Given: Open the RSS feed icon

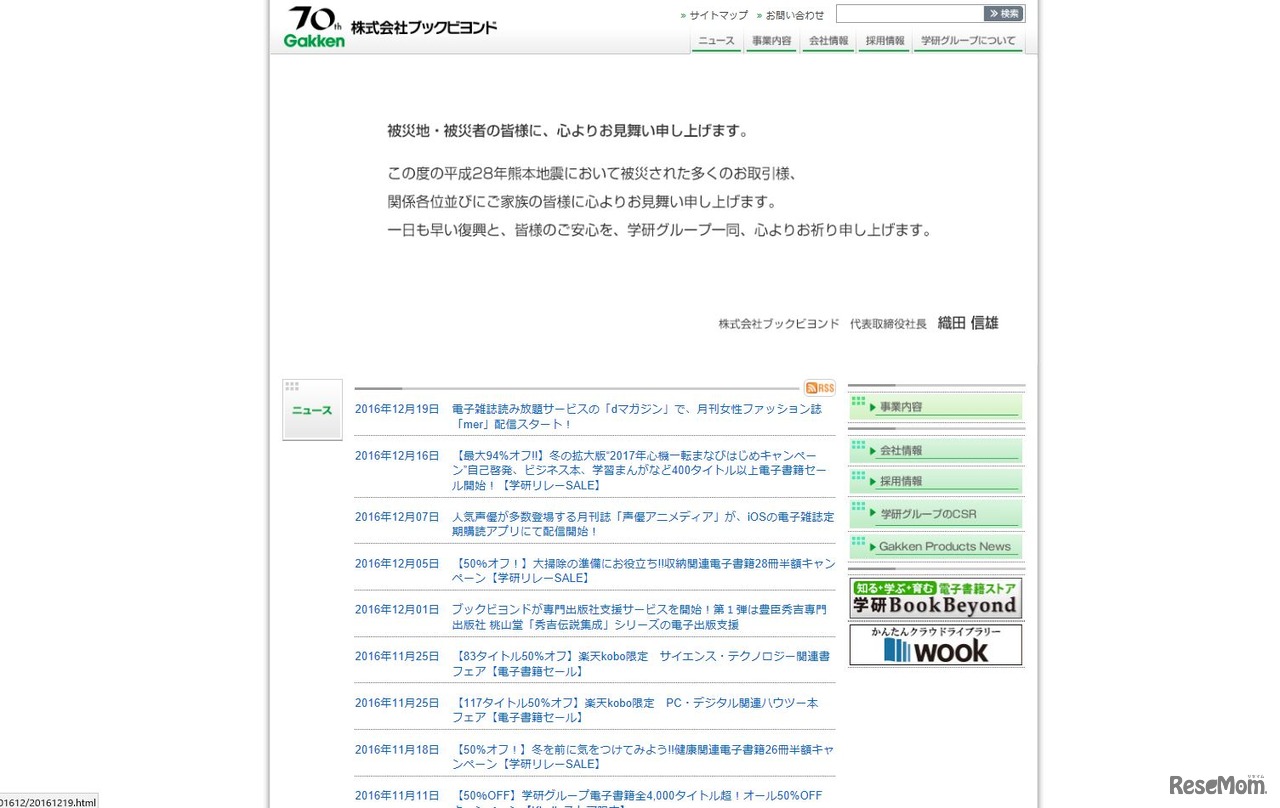Looking at the screenshot, I should (819, 387).
